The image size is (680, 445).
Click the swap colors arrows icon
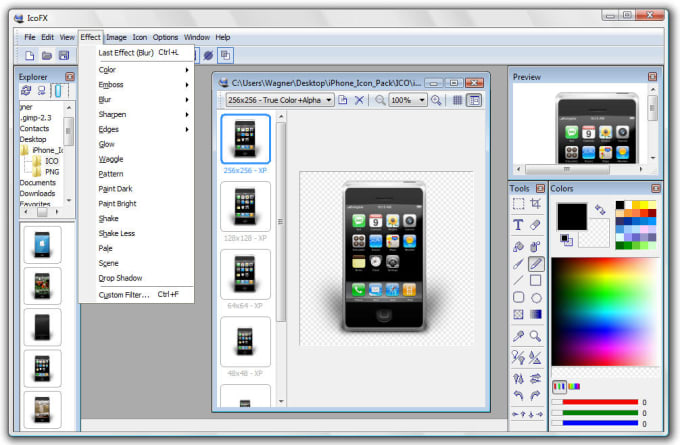pos(600,209)
